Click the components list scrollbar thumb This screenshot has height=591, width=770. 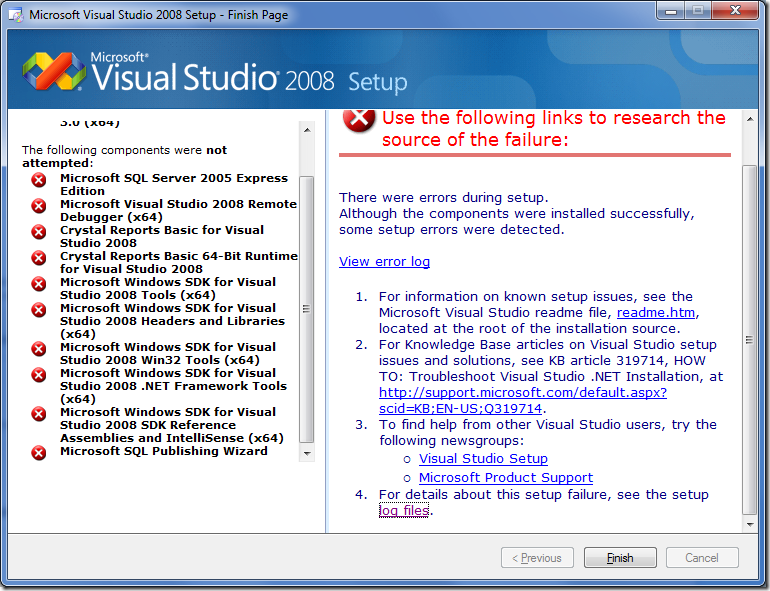point(306,310)
